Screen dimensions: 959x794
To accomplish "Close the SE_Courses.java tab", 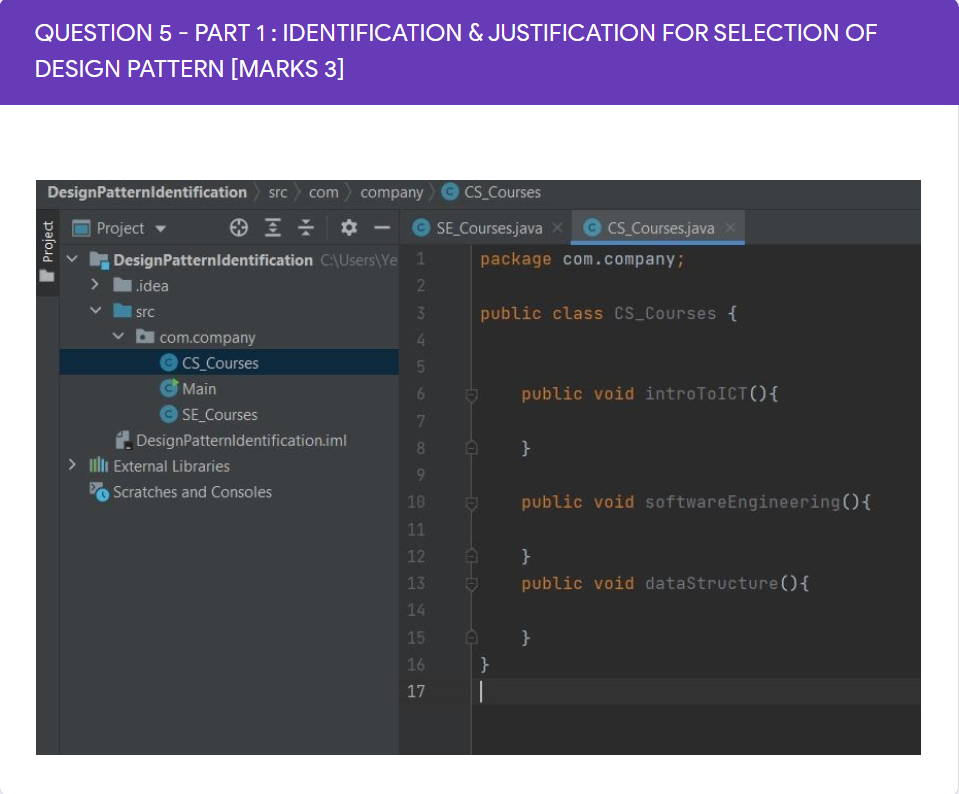I will (x=557, y=228).
